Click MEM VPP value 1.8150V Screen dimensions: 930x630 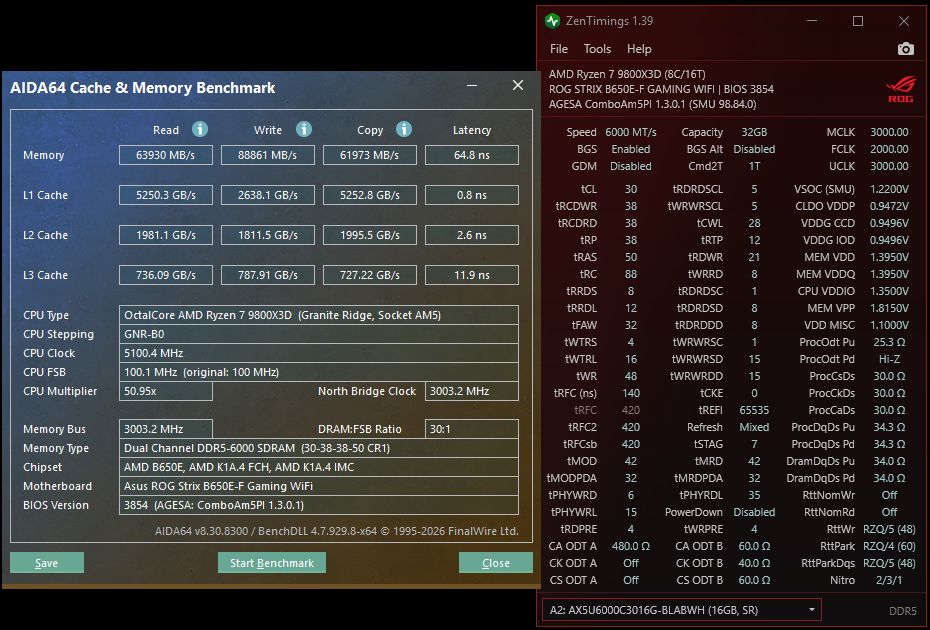pos(889,308)
